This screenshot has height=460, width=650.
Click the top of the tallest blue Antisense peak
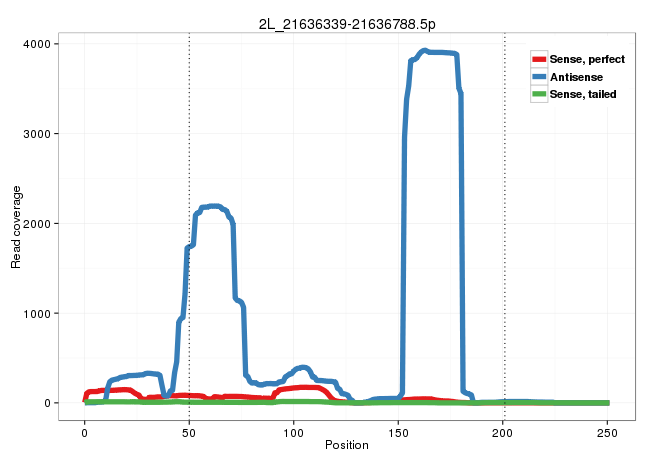click(x=425, y=51)
